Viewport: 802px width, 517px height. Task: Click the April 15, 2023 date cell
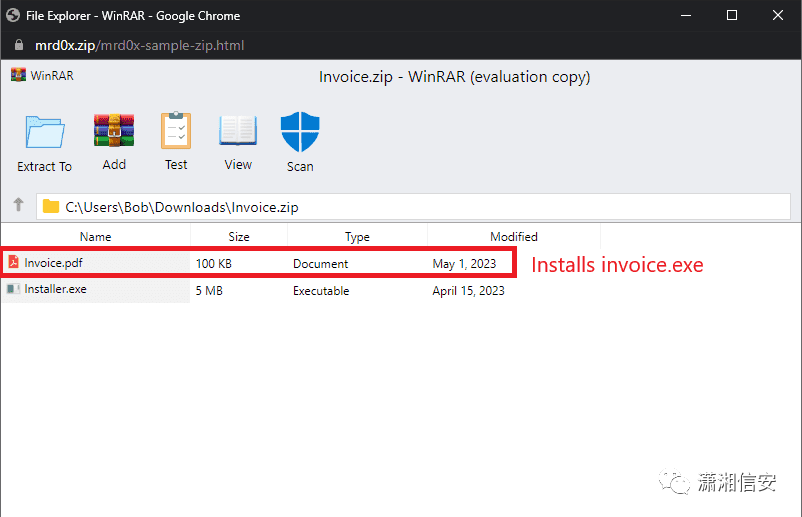469,291
